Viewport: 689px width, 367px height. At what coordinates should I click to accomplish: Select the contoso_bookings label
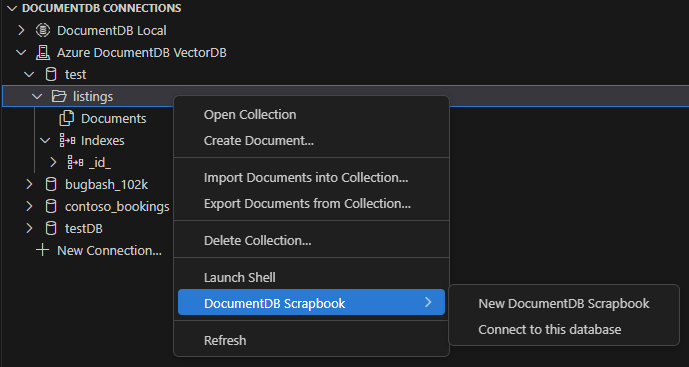(117, 207)
